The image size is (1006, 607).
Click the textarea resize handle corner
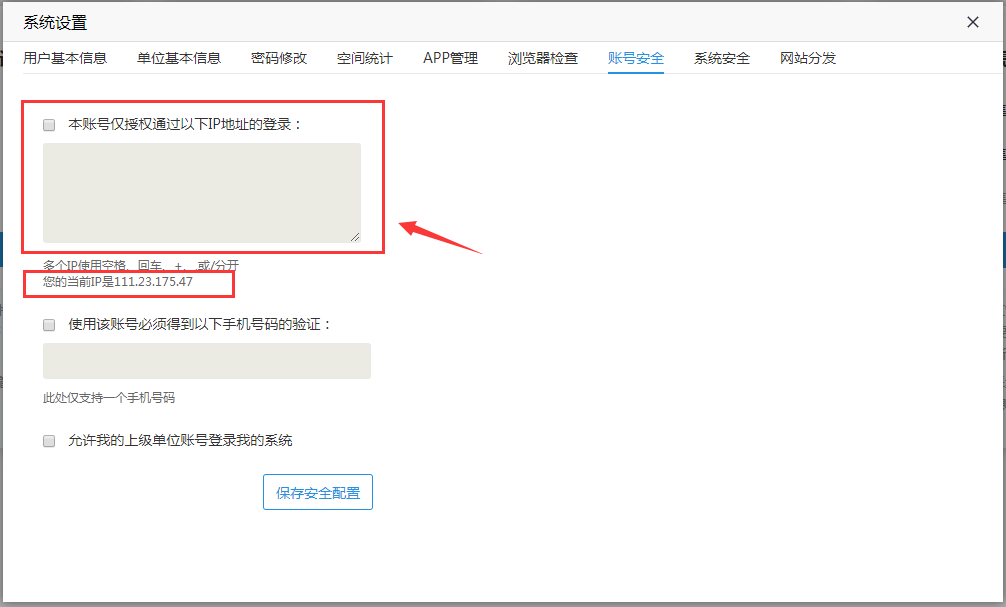[355, 236]
